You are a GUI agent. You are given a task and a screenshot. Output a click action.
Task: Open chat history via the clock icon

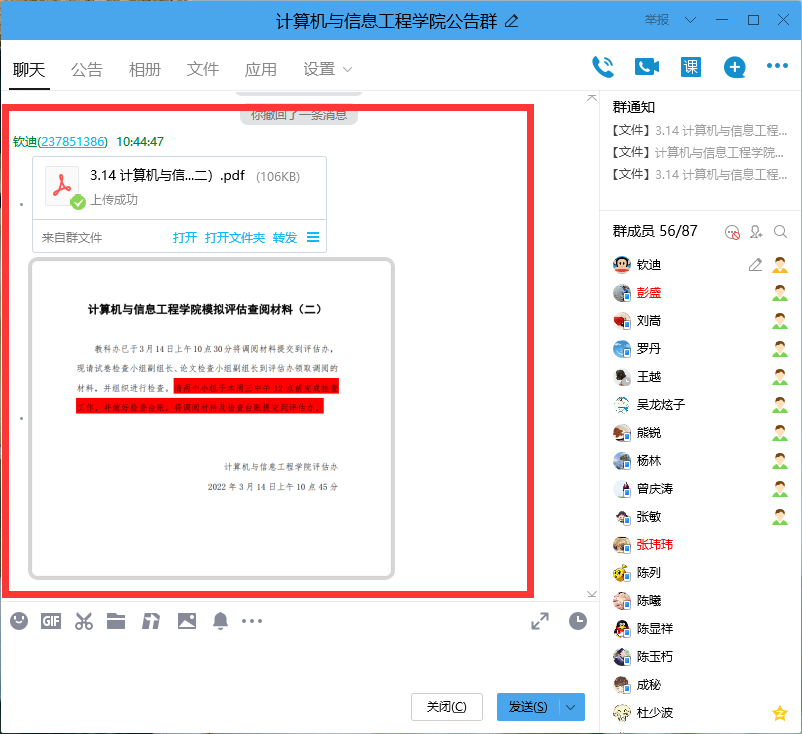tap(577, 620)
